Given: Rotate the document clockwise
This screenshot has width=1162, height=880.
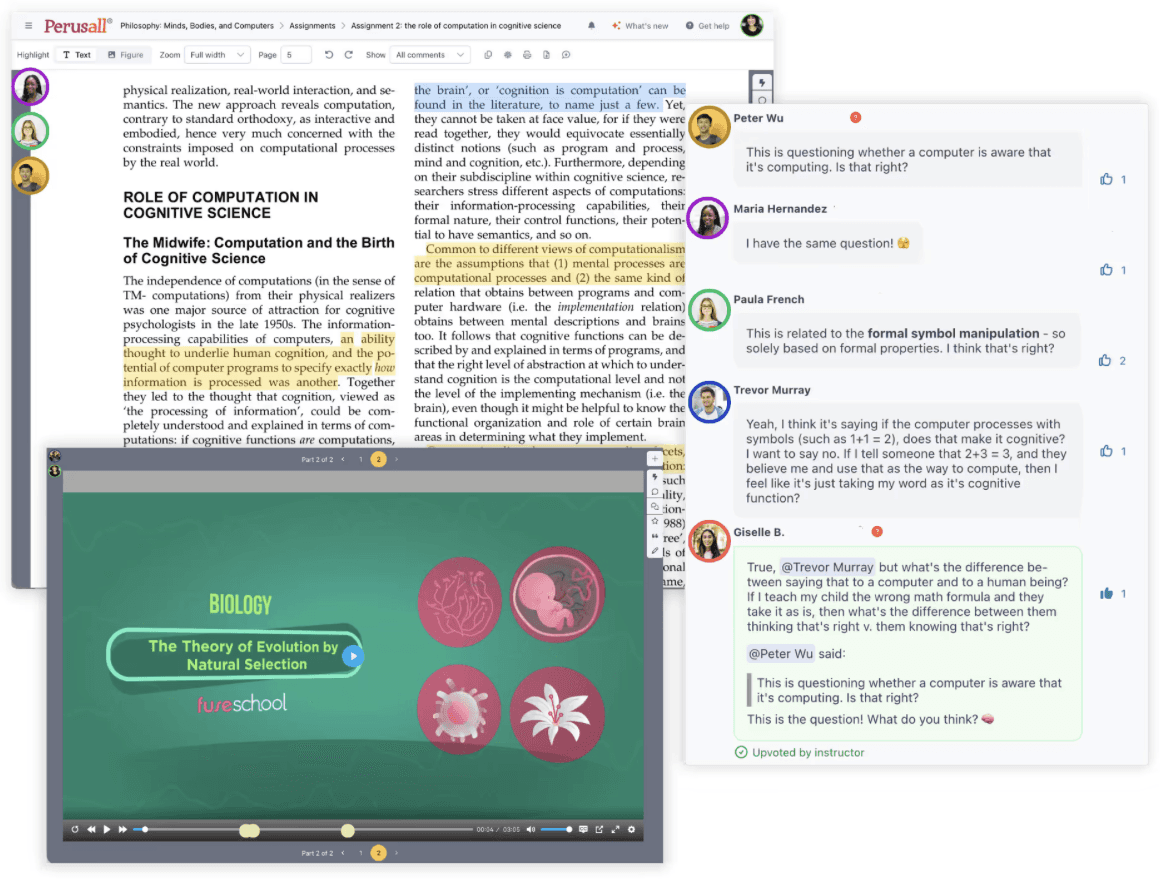Looking at the screenshot, I should click(x=348, y=55).
